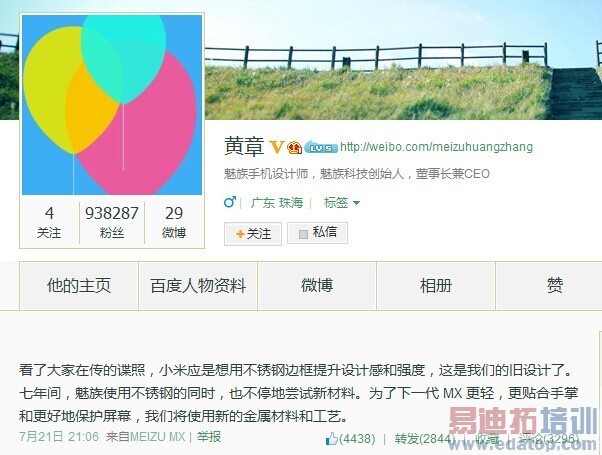Click the male gender symbol icon
This screenshot has width=602, height=455.
(230, 202)
